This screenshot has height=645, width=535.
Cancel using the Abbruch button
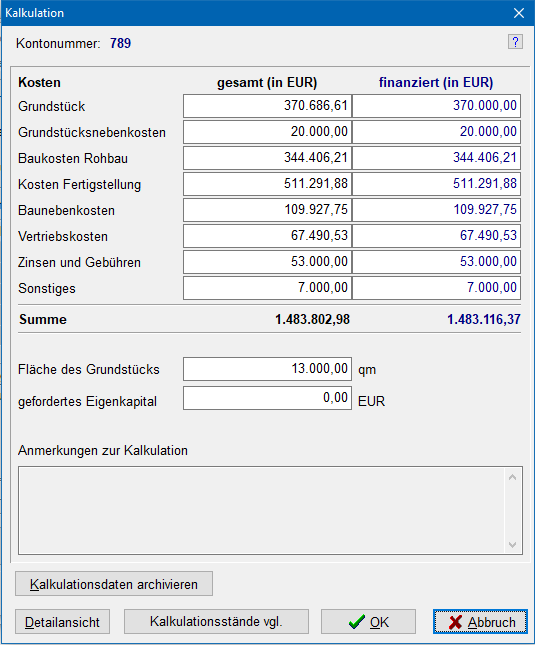click(x=480, y=622)
